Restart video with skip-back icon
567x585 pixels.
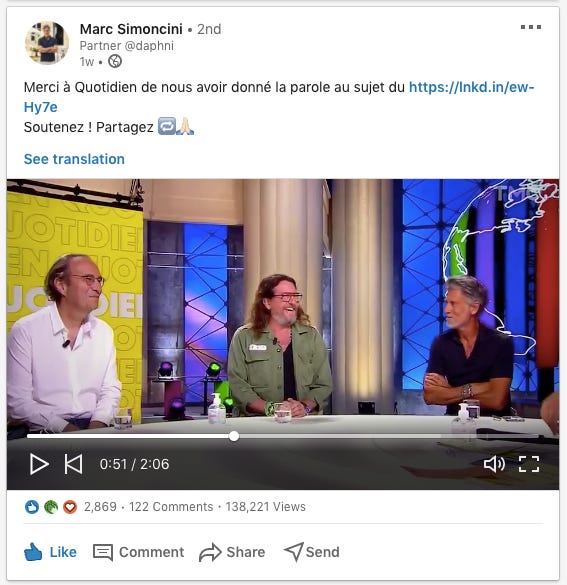pyautogui.click(x=73, y=464)
